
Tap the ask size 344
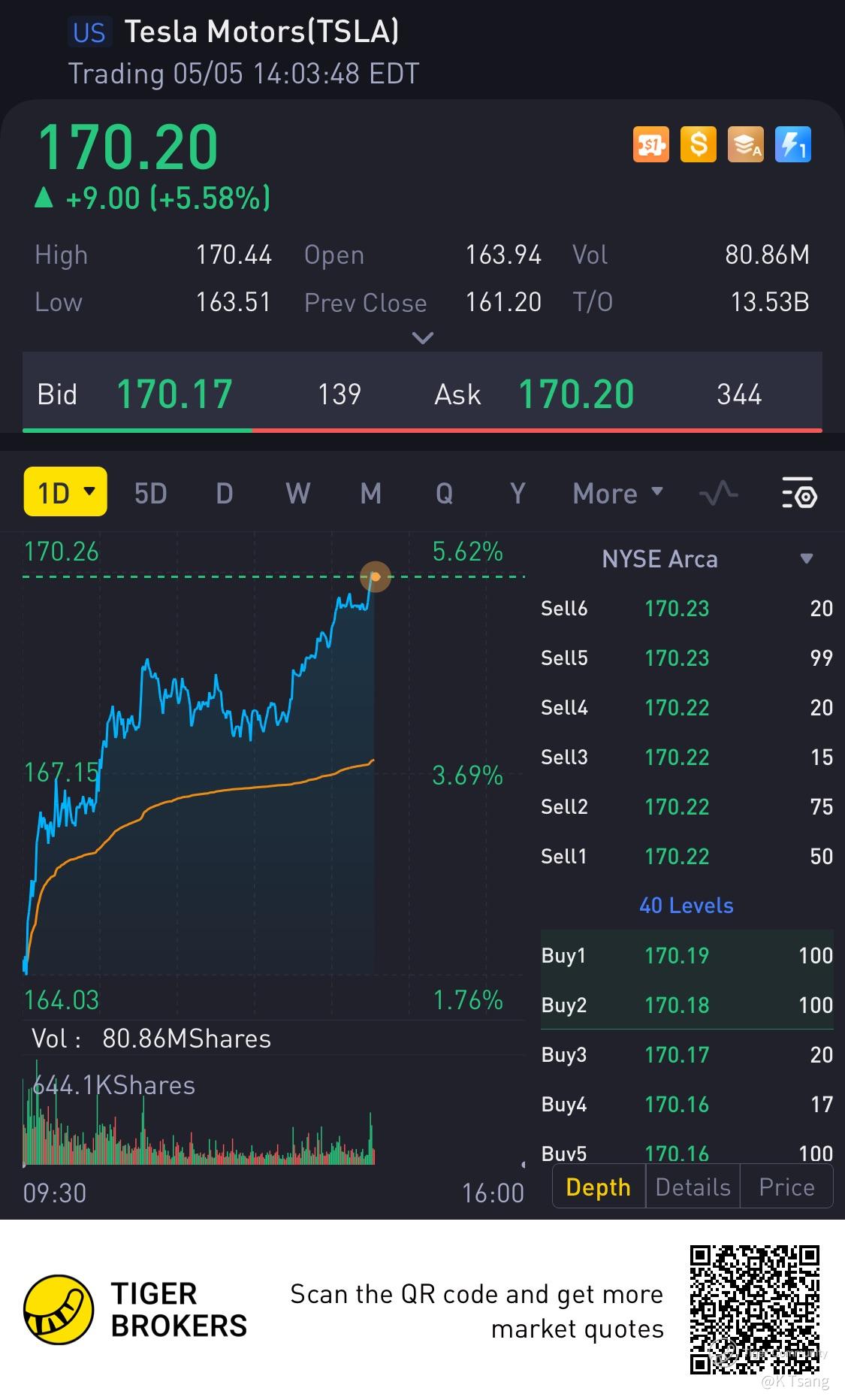[739, 395]
